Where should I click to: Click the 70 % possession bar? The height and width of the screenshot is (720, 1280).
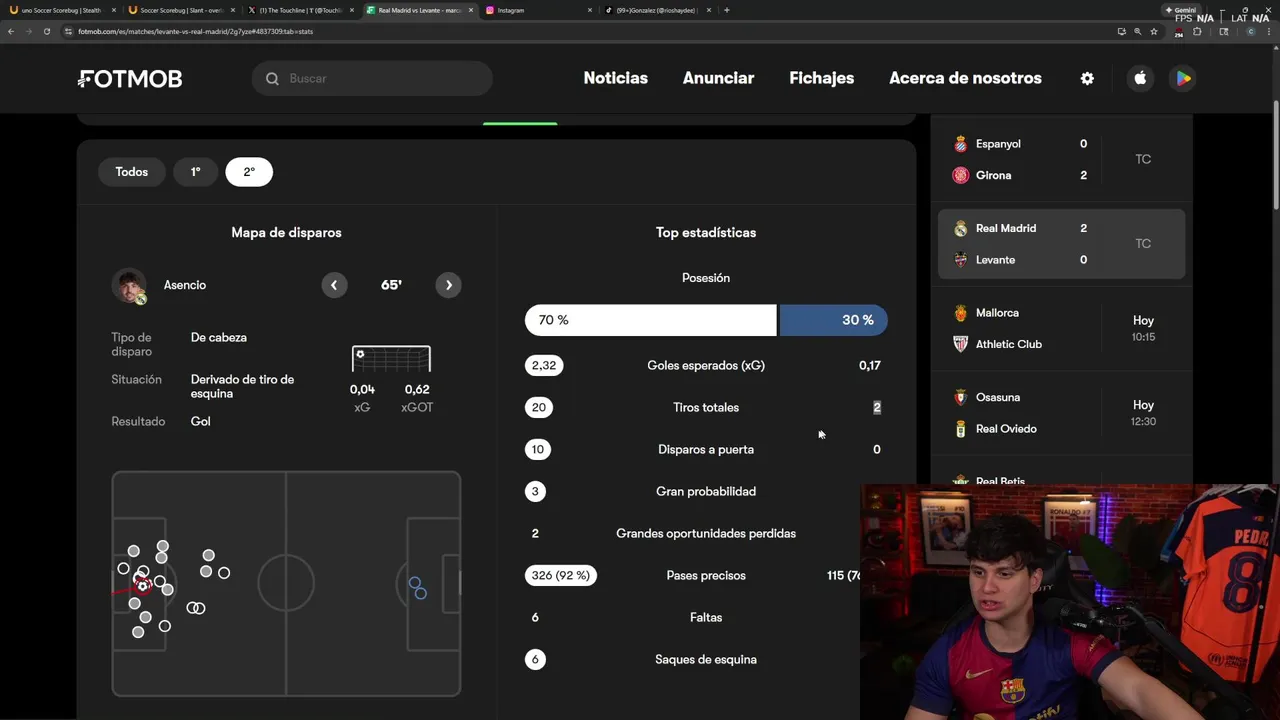coord(650,320)
